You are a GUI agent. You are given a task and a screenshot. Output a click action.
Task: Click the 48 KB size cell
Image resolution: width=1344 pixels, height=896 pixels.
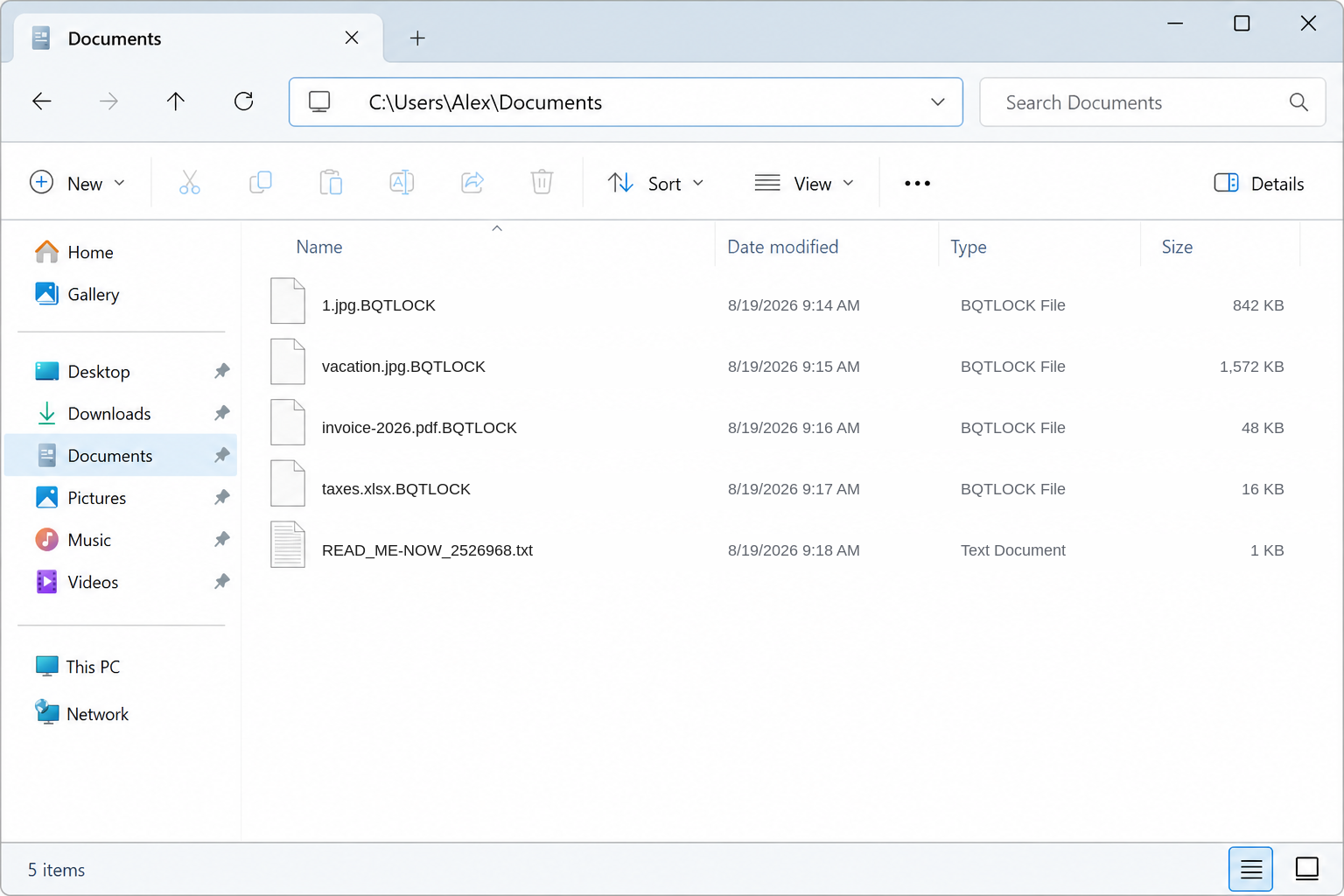(1263, 428)
